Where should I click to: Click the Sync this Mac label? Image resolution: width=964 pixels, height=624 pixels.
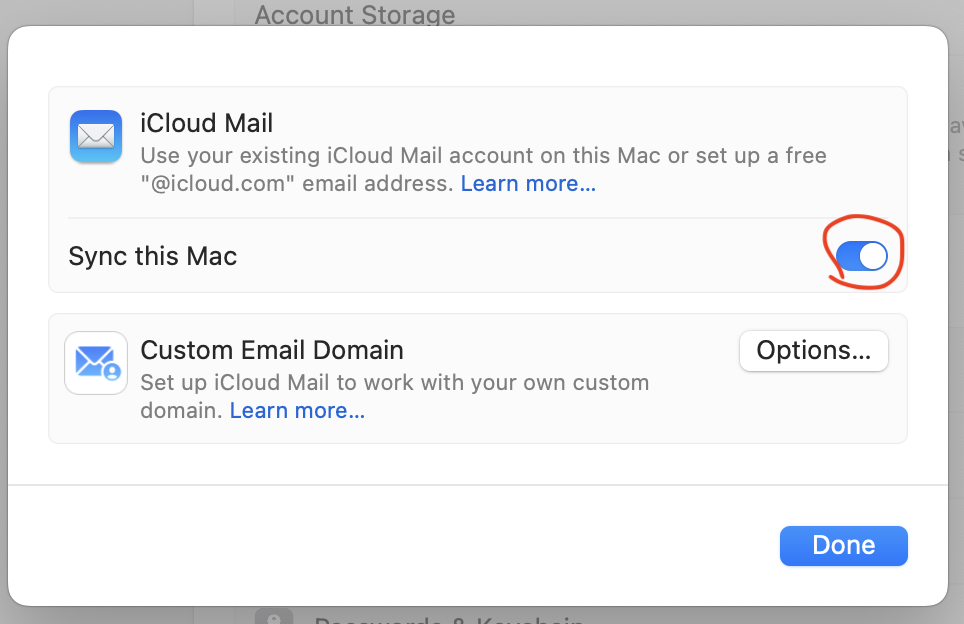[152, 256]
